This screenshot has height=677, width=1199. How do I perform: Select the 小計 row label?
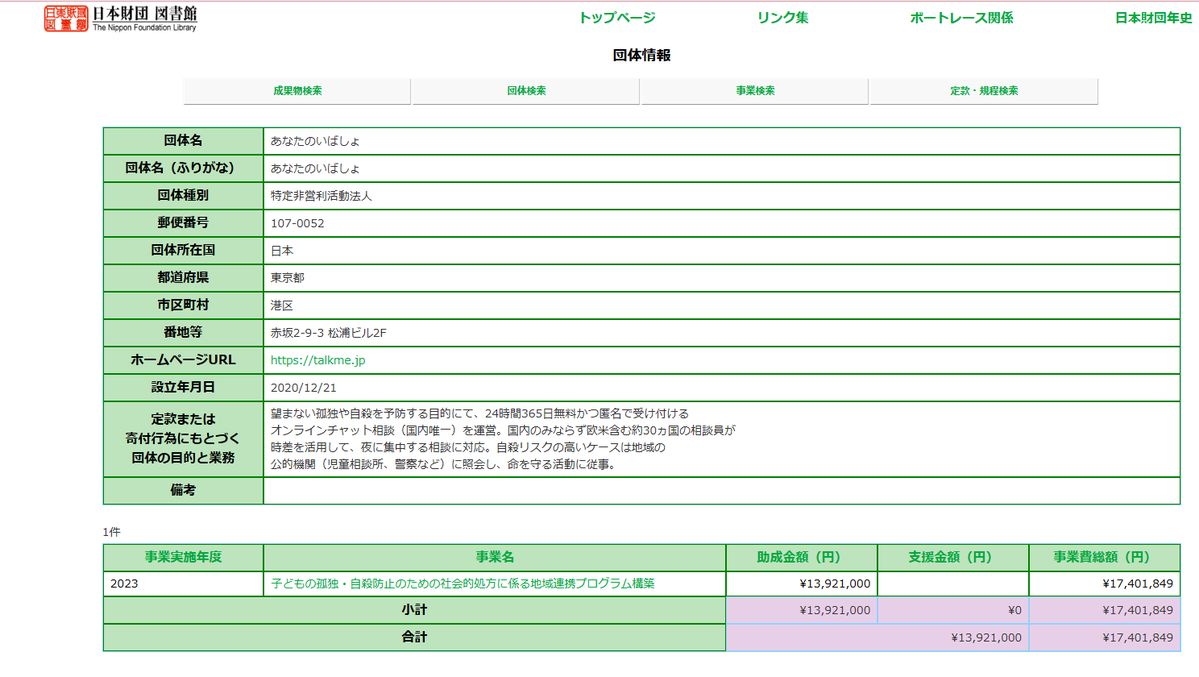click(x=414, y=610)
